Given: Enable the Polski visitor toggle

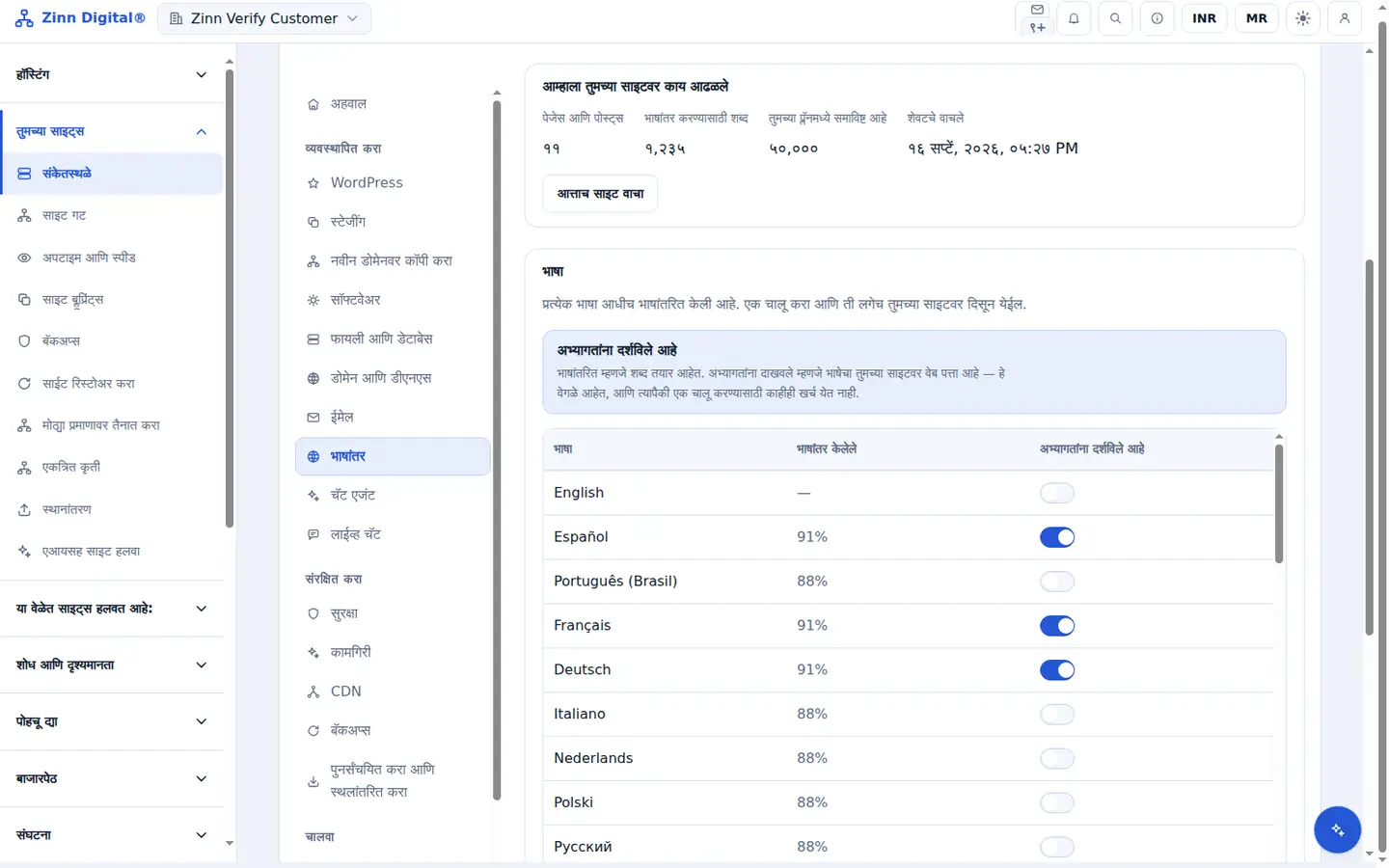Looking at the screenshot, I should [x=1057, y=803].
